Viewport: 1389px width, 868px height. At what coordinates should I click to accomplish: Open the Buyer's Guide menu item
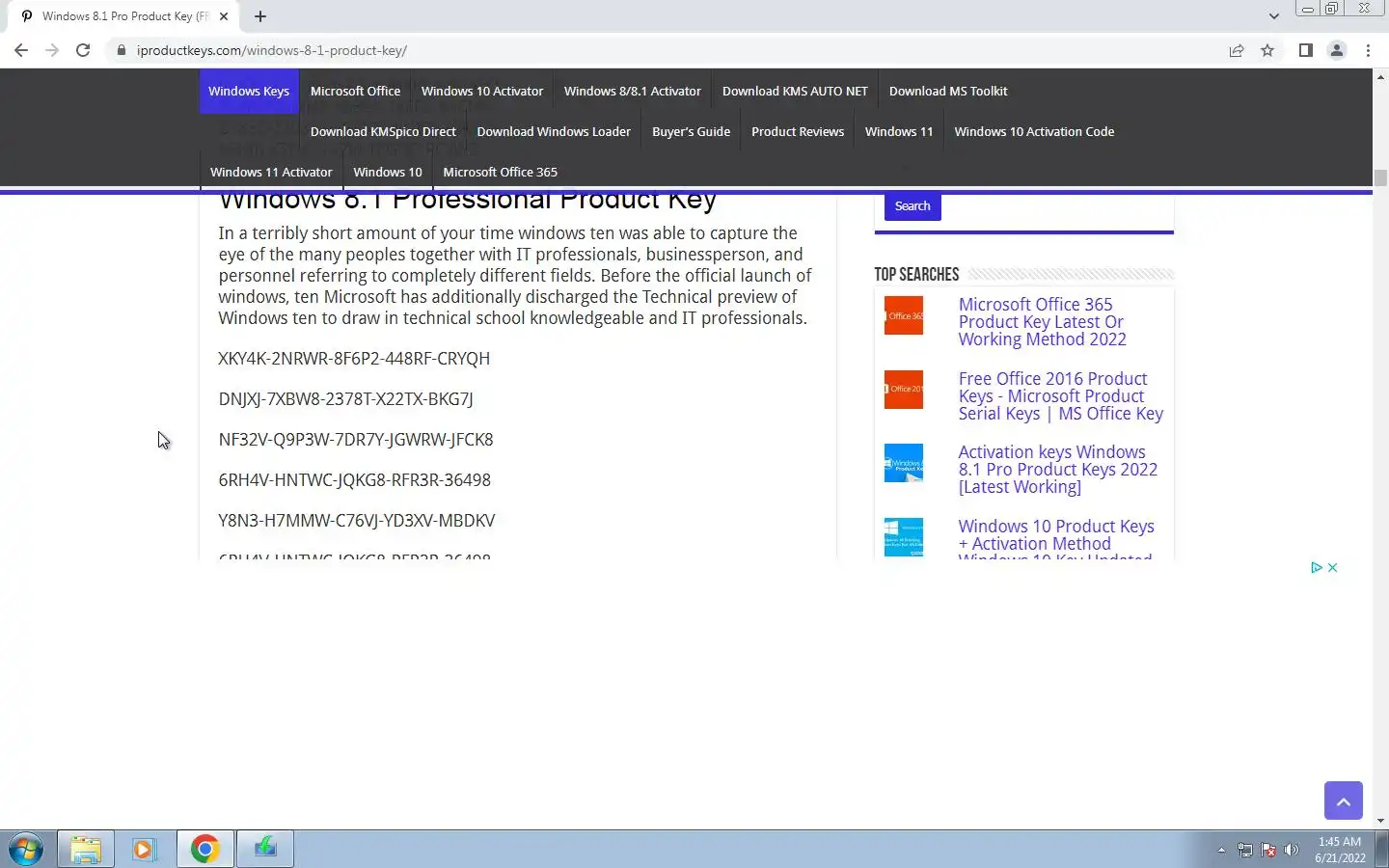click(x=691, y=131)
